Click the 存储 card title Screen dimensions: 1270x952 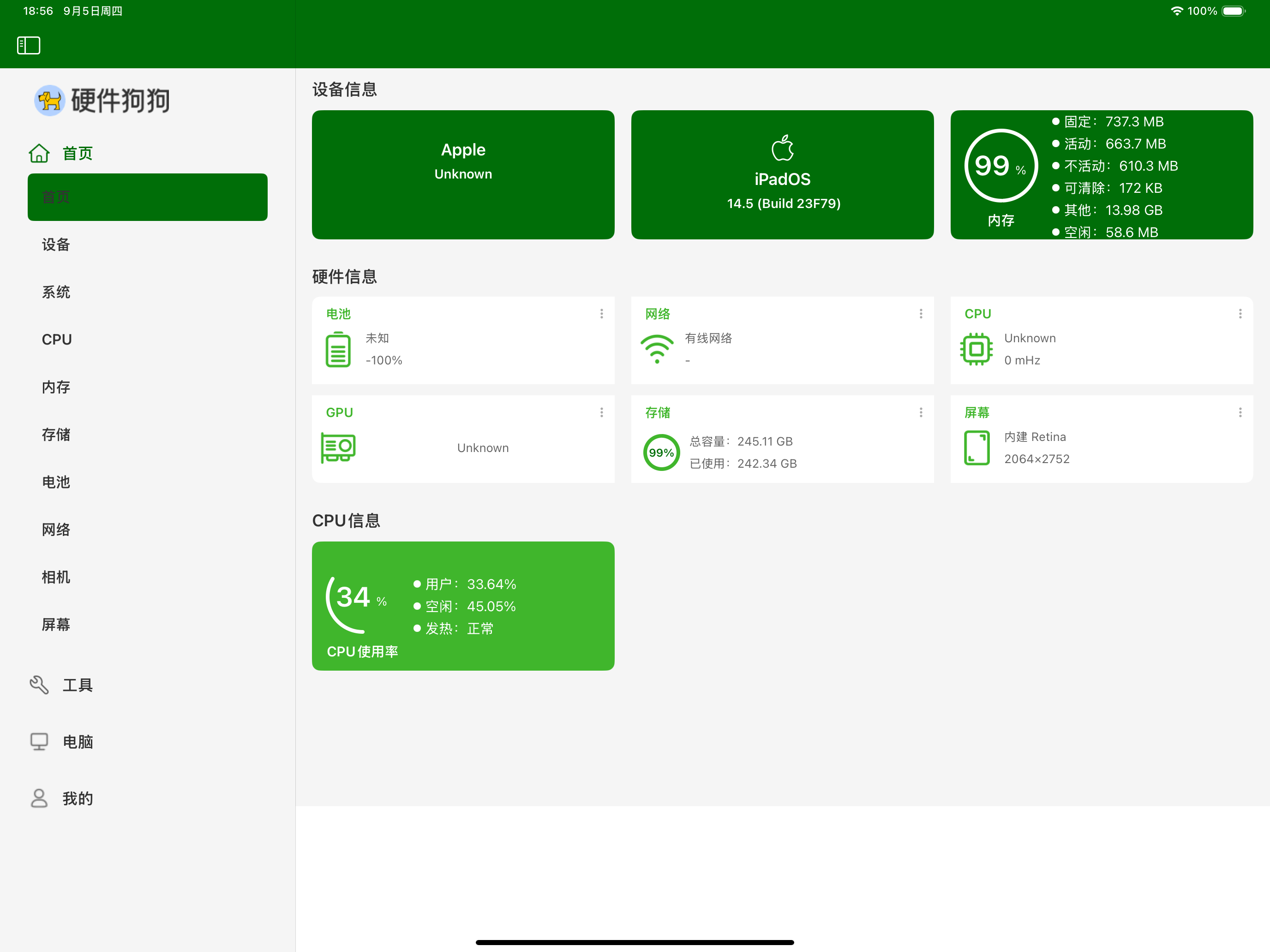658,413
